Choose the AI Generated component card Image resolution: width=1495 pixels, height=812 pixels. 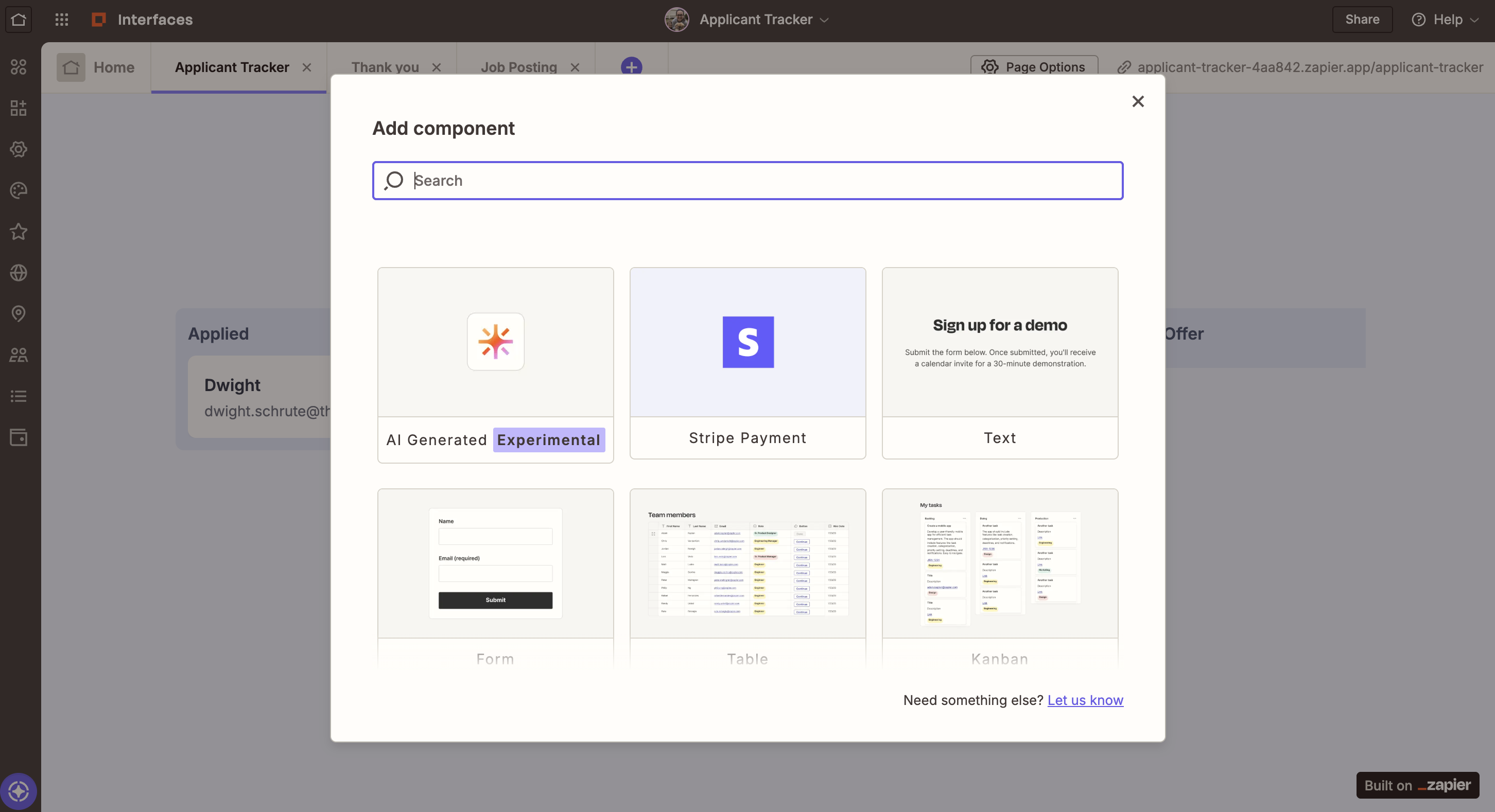(x=496, y=365)
